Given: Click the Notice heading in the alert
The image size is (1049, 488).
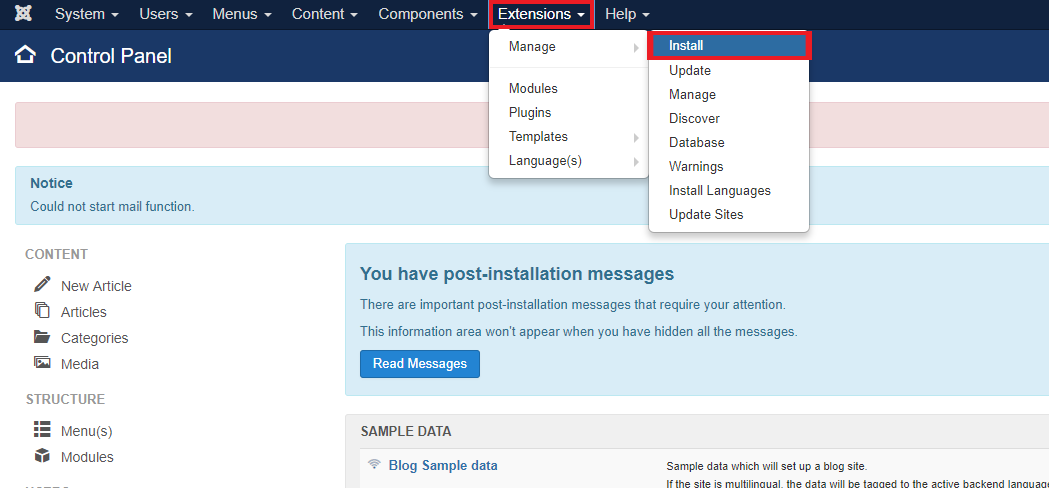Looking at the screenshot, I should click(52, 183).
